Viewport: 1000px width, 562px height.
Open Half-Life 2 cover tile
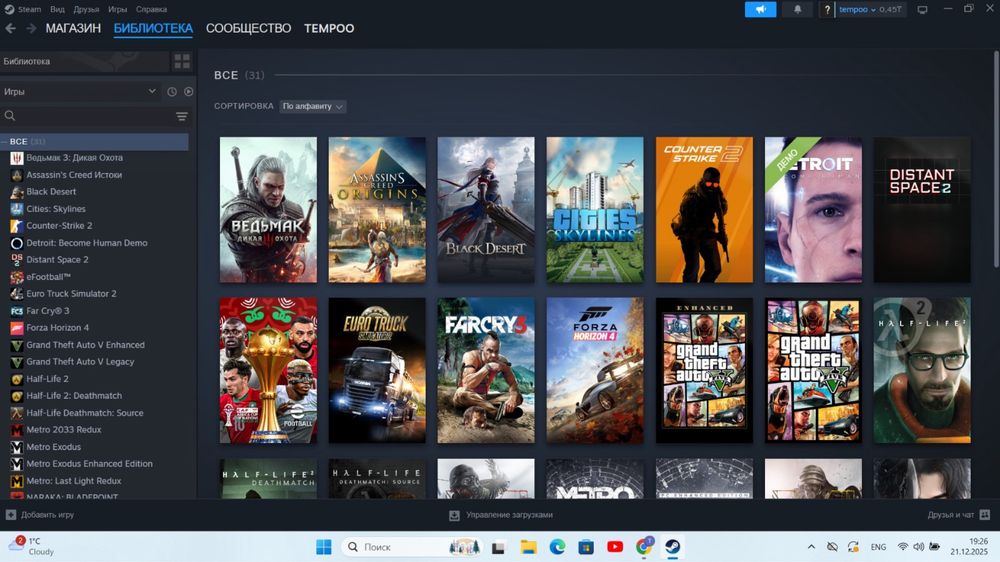(x=922, y=371)
